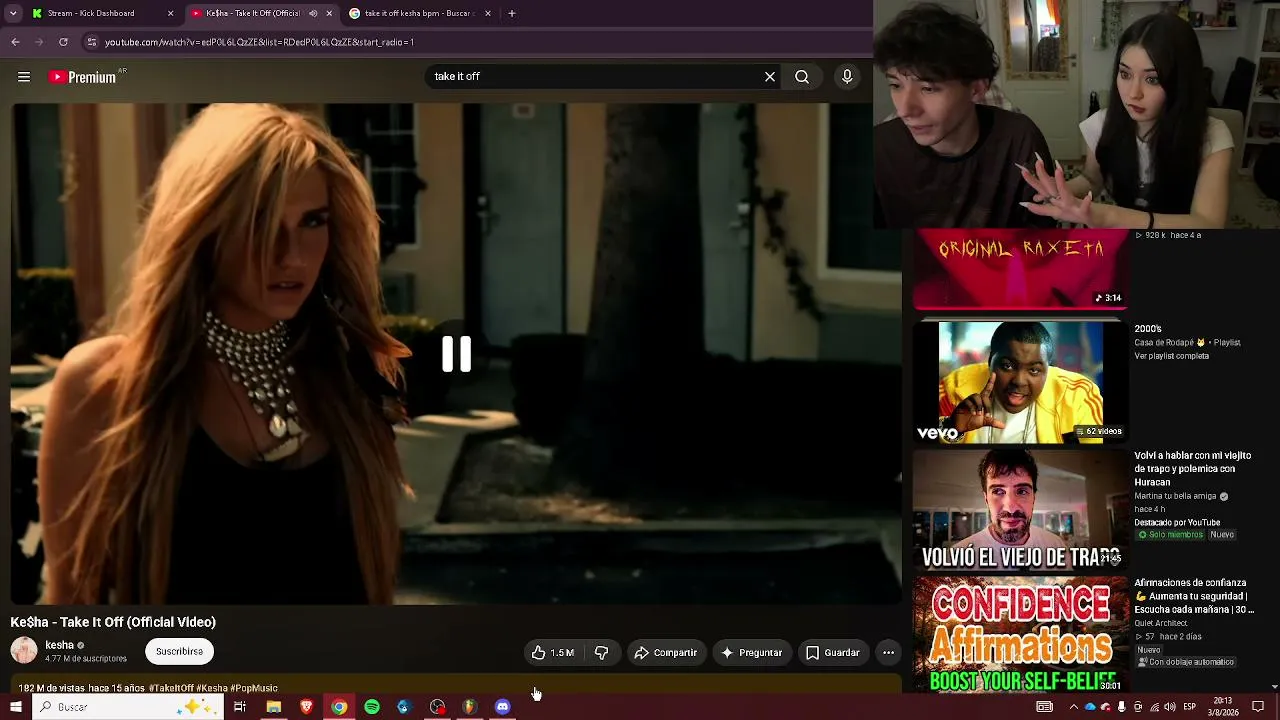This screenshot has width=1280, height=720.
Task: Expand the tab search dropdown
Action: [x=13, y=14]
